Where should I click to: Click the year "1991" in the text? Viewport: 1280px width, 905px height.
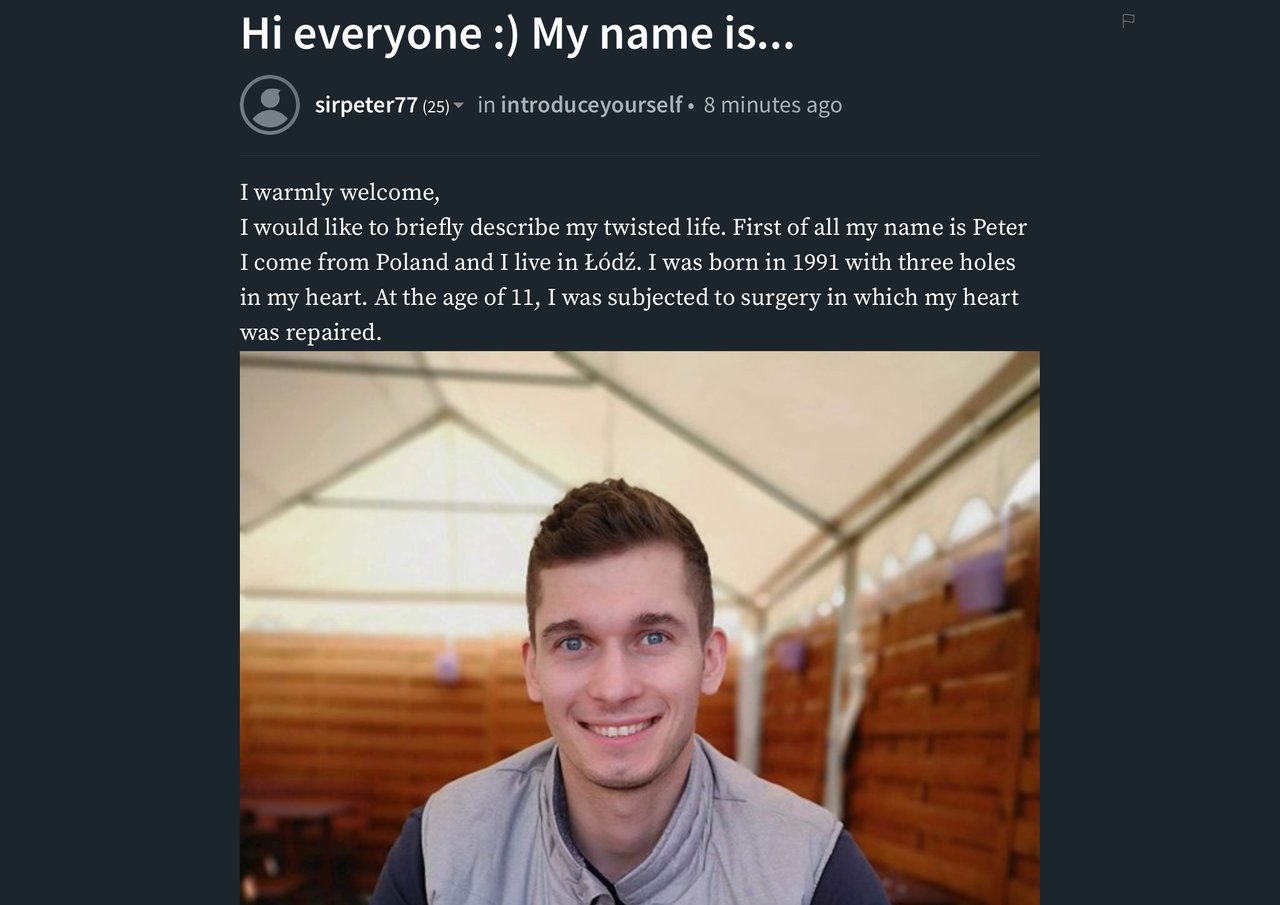[x=815, y=263]
